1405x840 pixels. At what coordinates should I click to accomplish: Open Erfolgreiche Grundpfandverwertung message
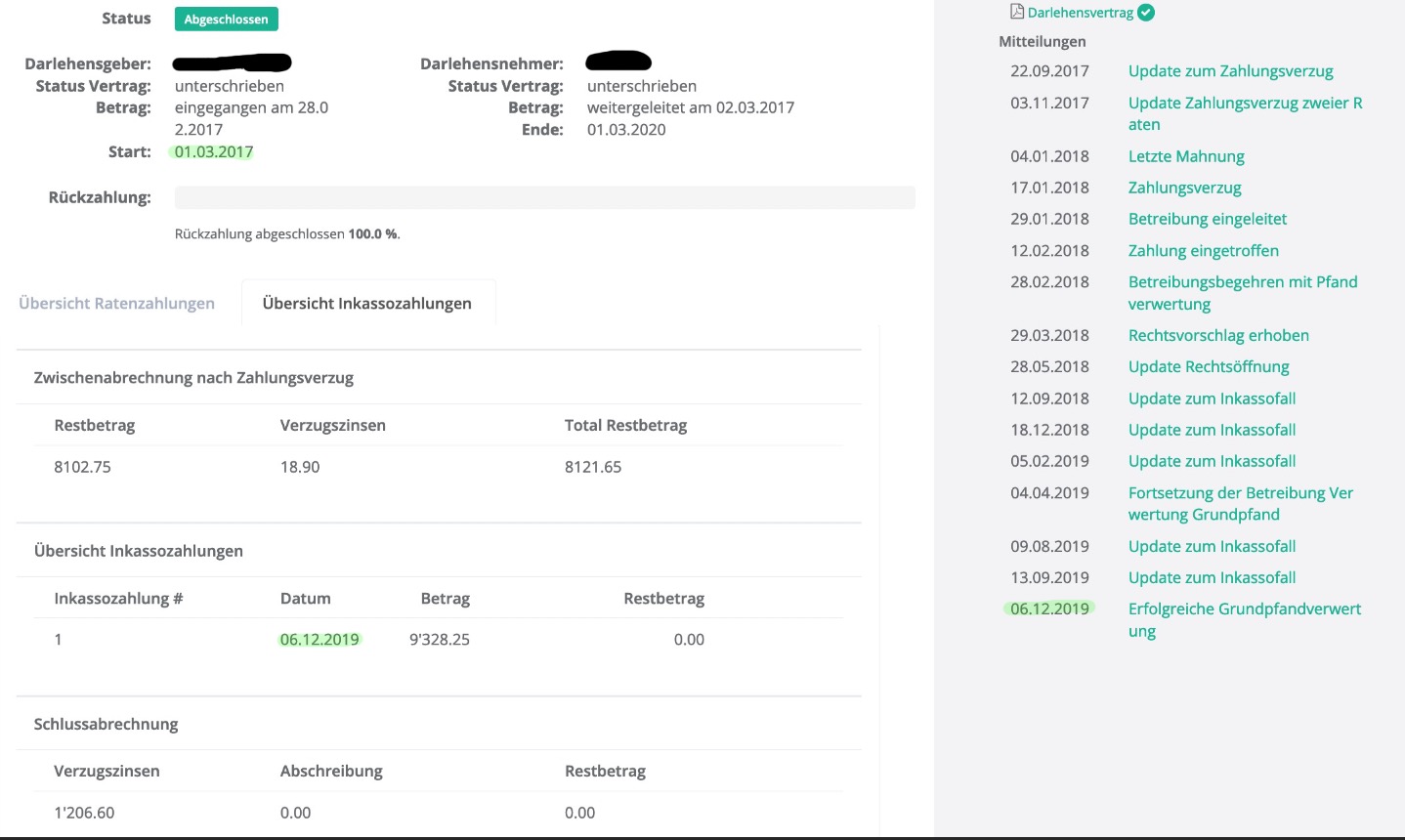point(1245,619)
